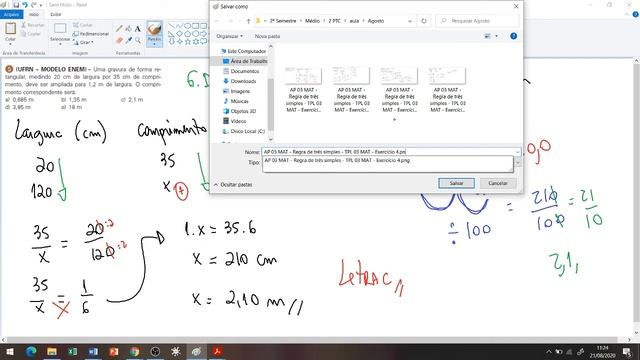Collapse folders with Ocultar pastas
The height and width of the screenshot is (360, 640).
(x=233, y=184)
